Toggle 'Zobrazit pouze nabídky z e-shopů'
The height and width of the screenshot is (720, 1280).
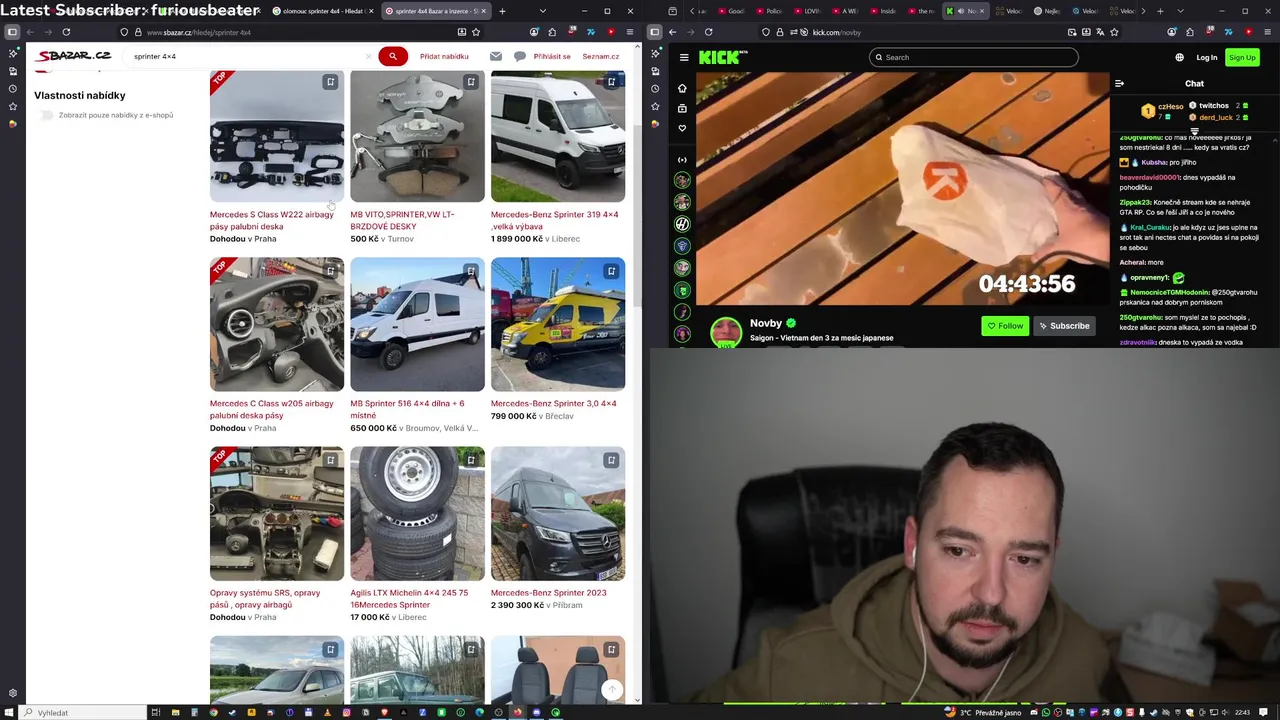[47, 115]
